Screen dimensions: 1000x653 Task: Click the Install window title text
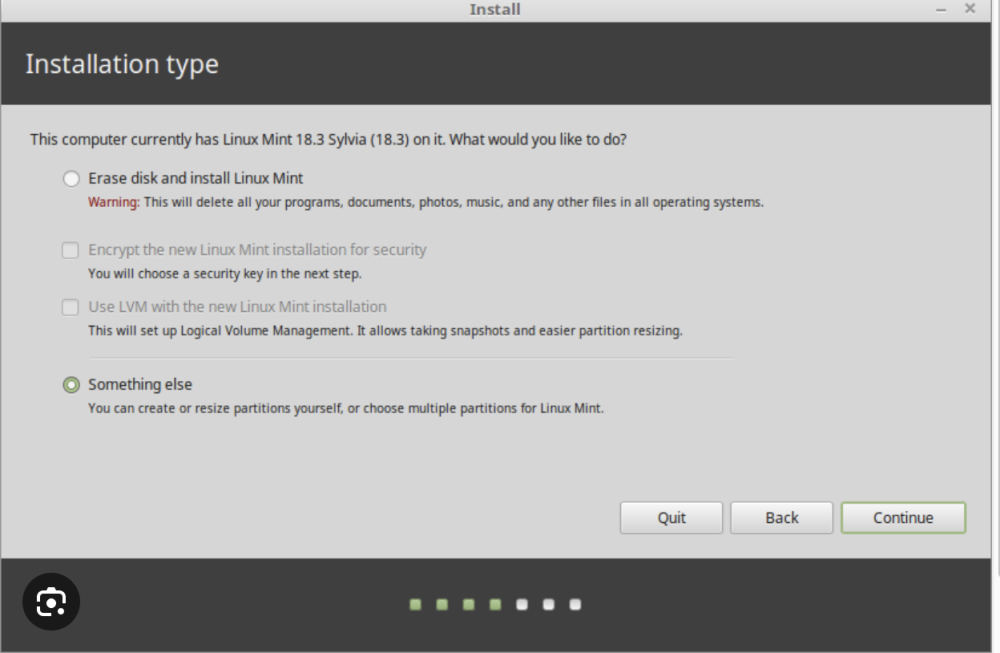[495, 10]
